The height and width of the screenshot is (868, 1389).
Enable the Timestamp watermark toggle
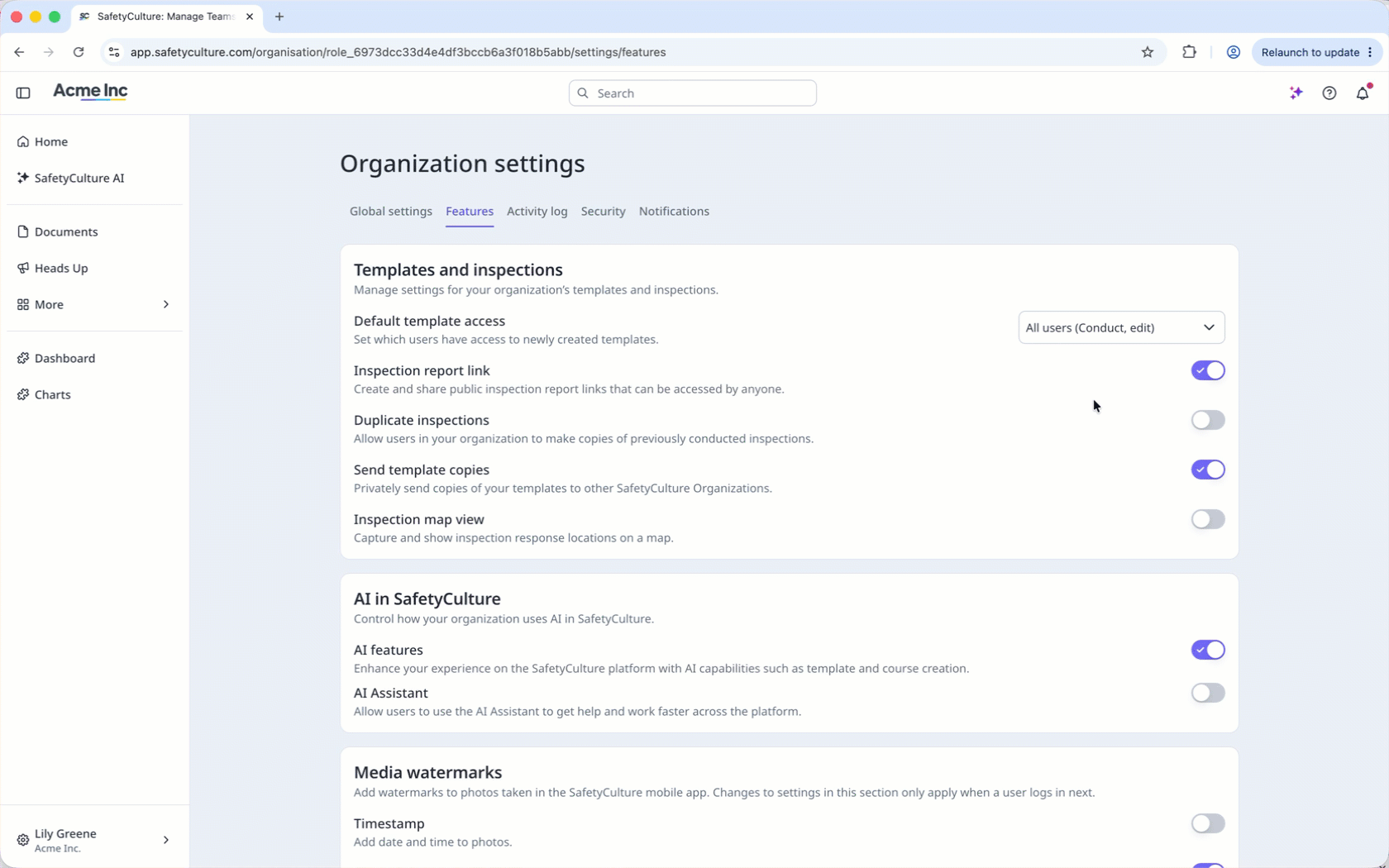[x=1208, y=823]
